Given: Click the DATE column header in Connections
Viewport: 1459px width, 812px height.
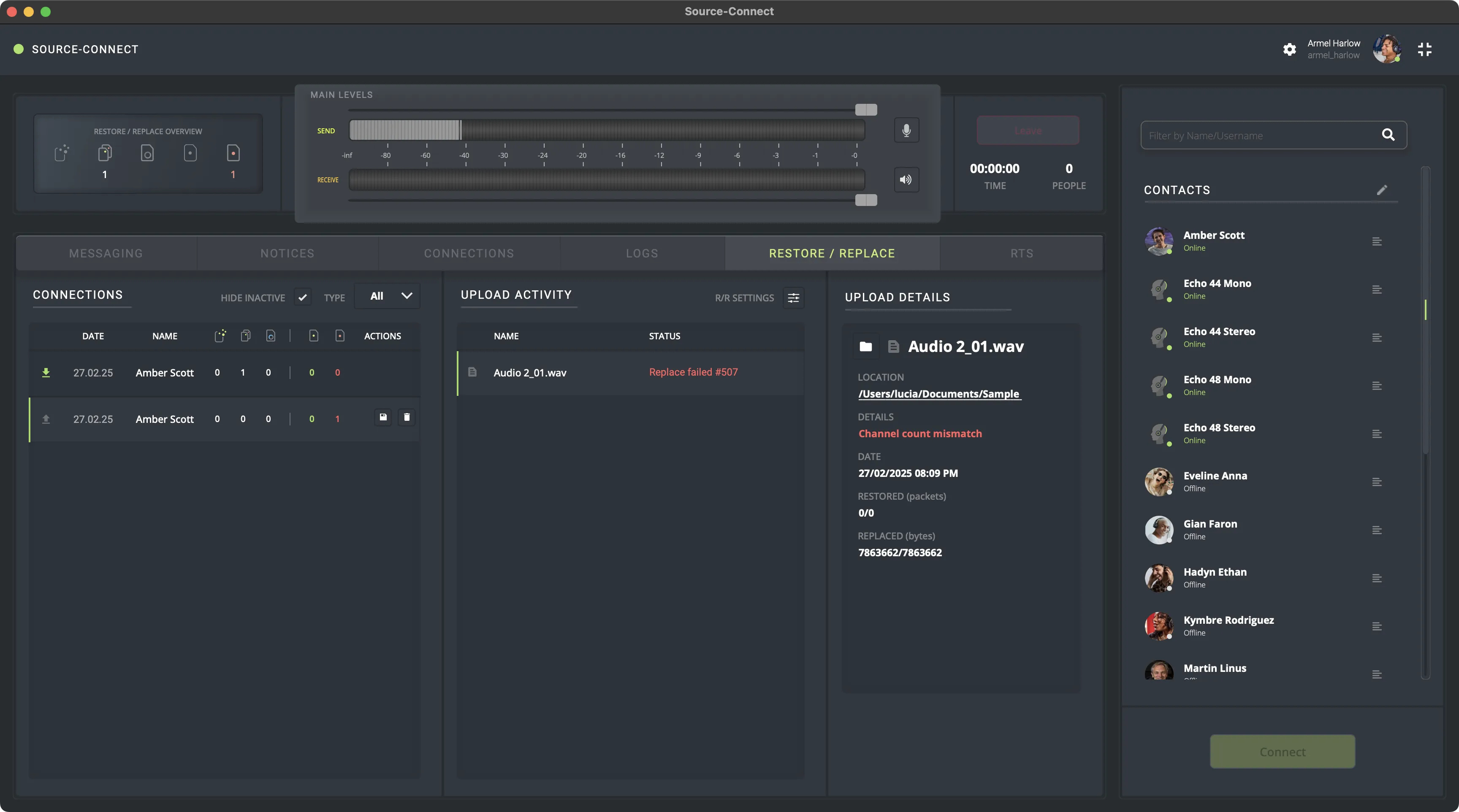Looking at the screenshot, I should 93,336.
